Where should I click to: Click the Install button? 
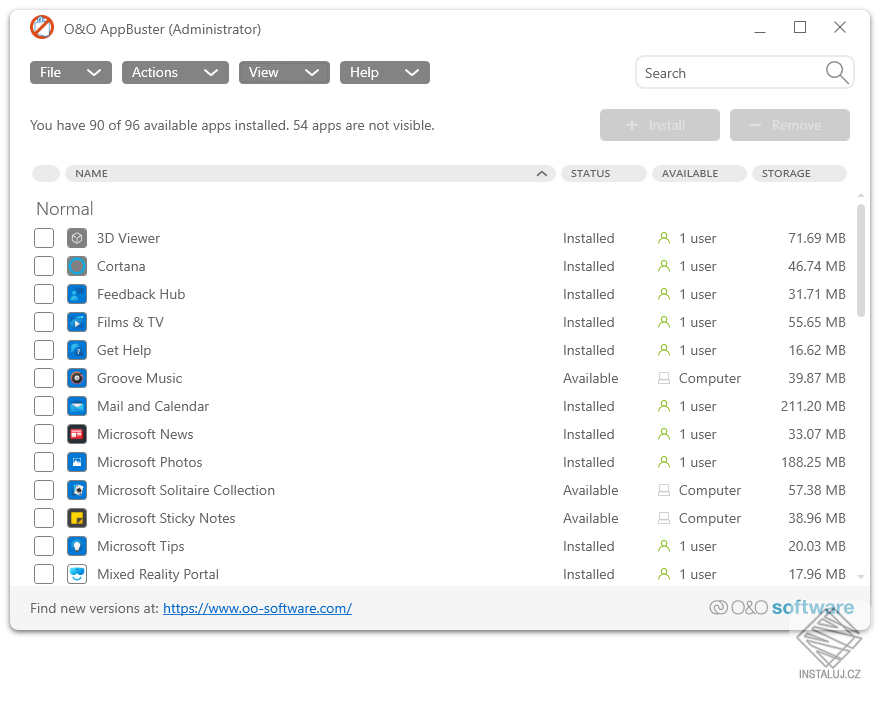tap(659, 125)
